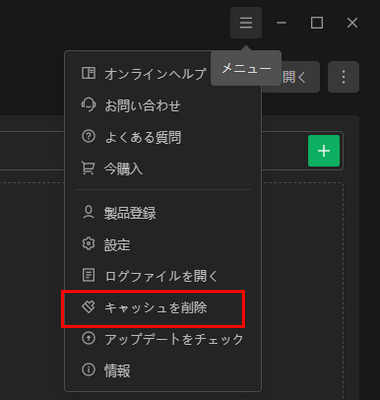Click the shopping cart icon
This screenshot has height=400, width=380.
88,168
